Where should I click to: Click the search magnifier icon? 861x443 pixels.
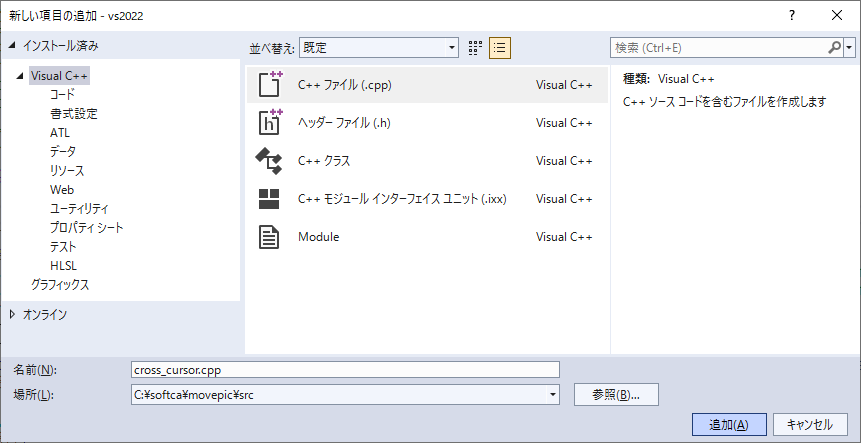(x=835, y=47)
